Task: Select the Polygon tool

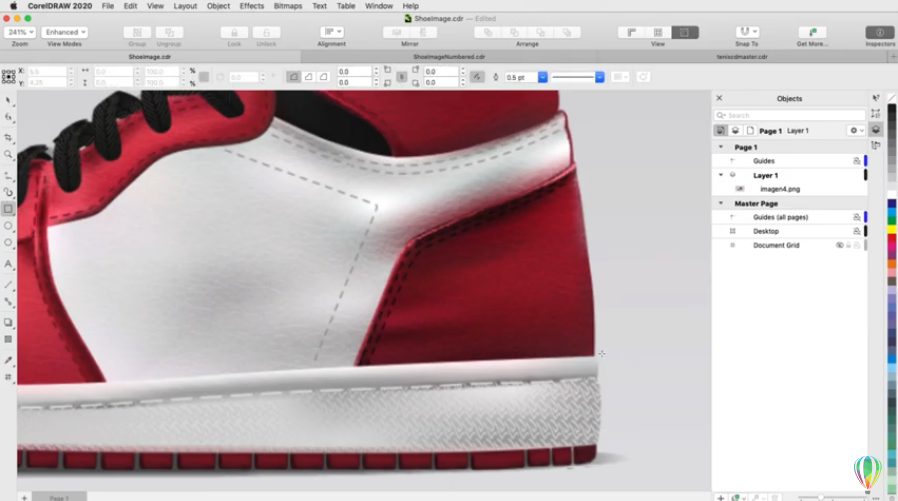Action: click(x=8, y=243)
